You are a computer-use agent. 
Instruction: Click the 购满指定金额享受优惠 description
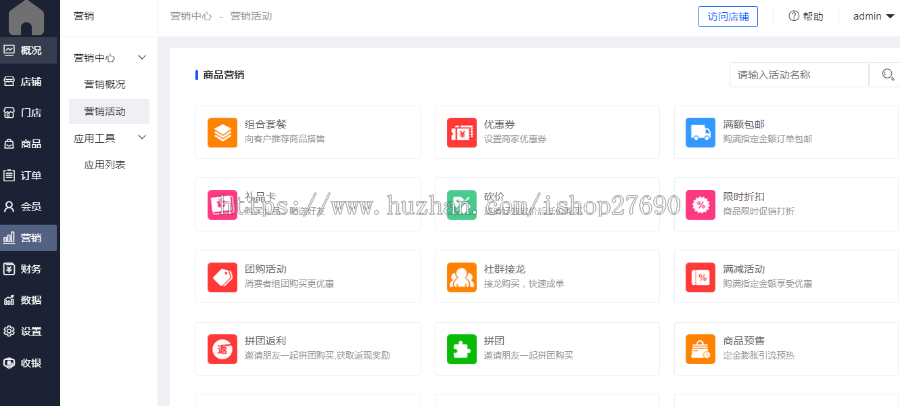point(767,284)
